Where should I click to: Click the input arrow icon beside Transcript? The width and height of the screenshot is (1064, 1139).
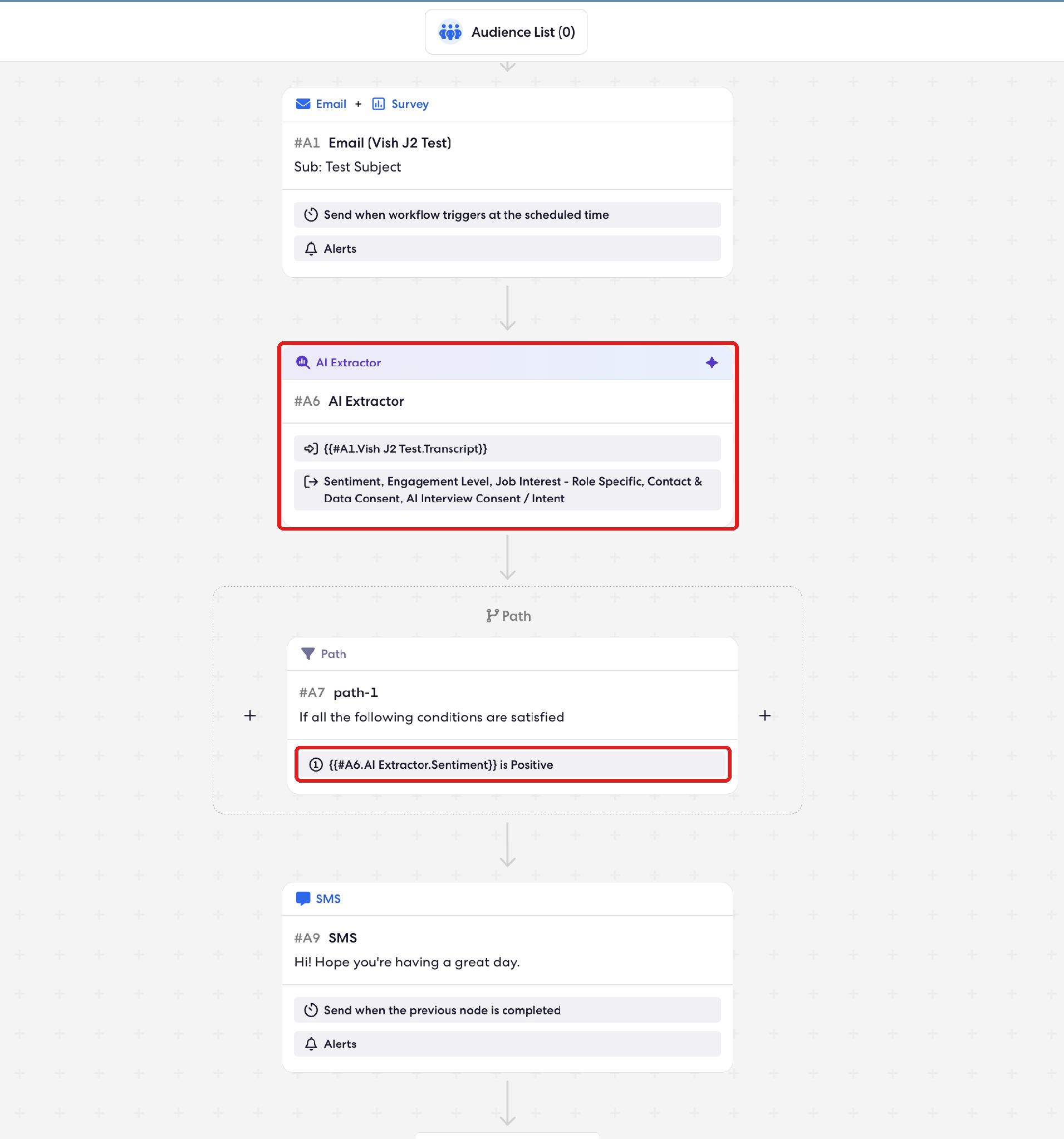click(x=311, y=449)
